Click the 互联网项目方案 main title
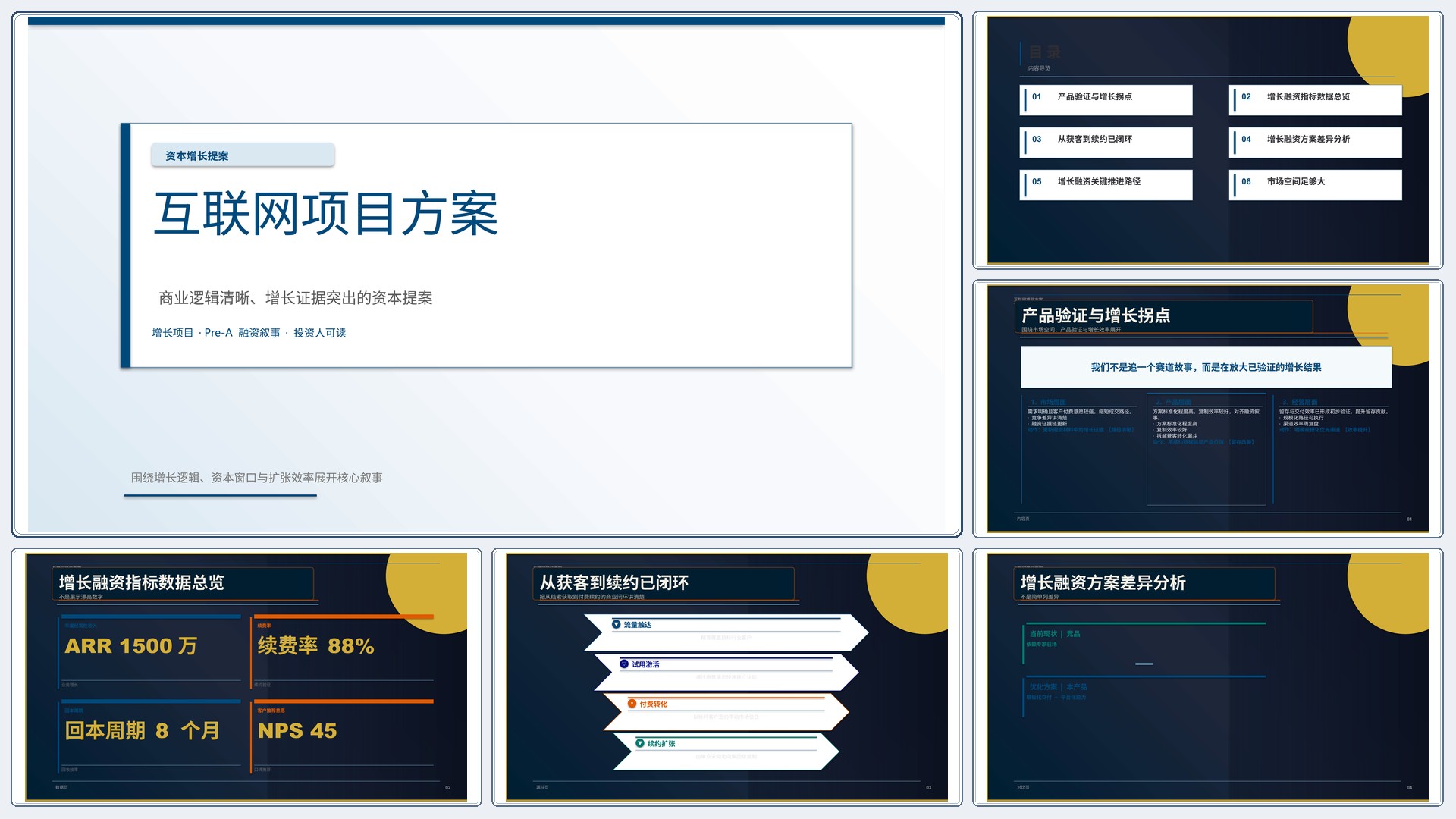This screenshot has width=1456, height=819. click(326, 213)
